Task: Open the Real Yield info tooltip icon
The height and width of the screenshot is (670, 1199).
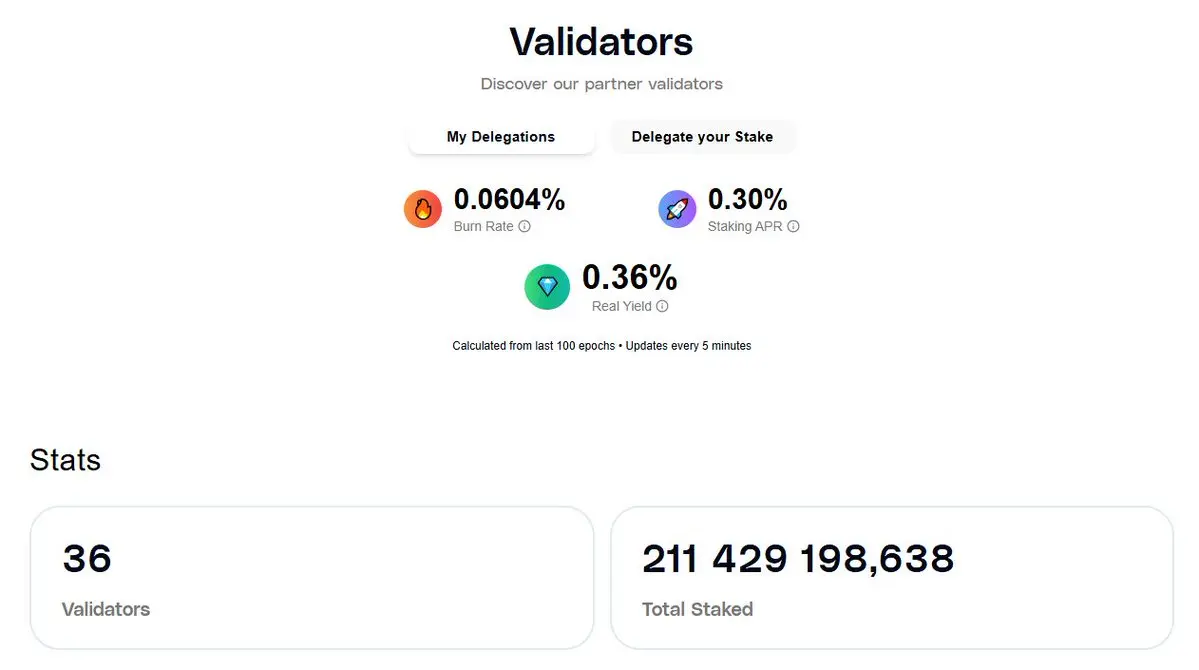Action: point(662,306)
